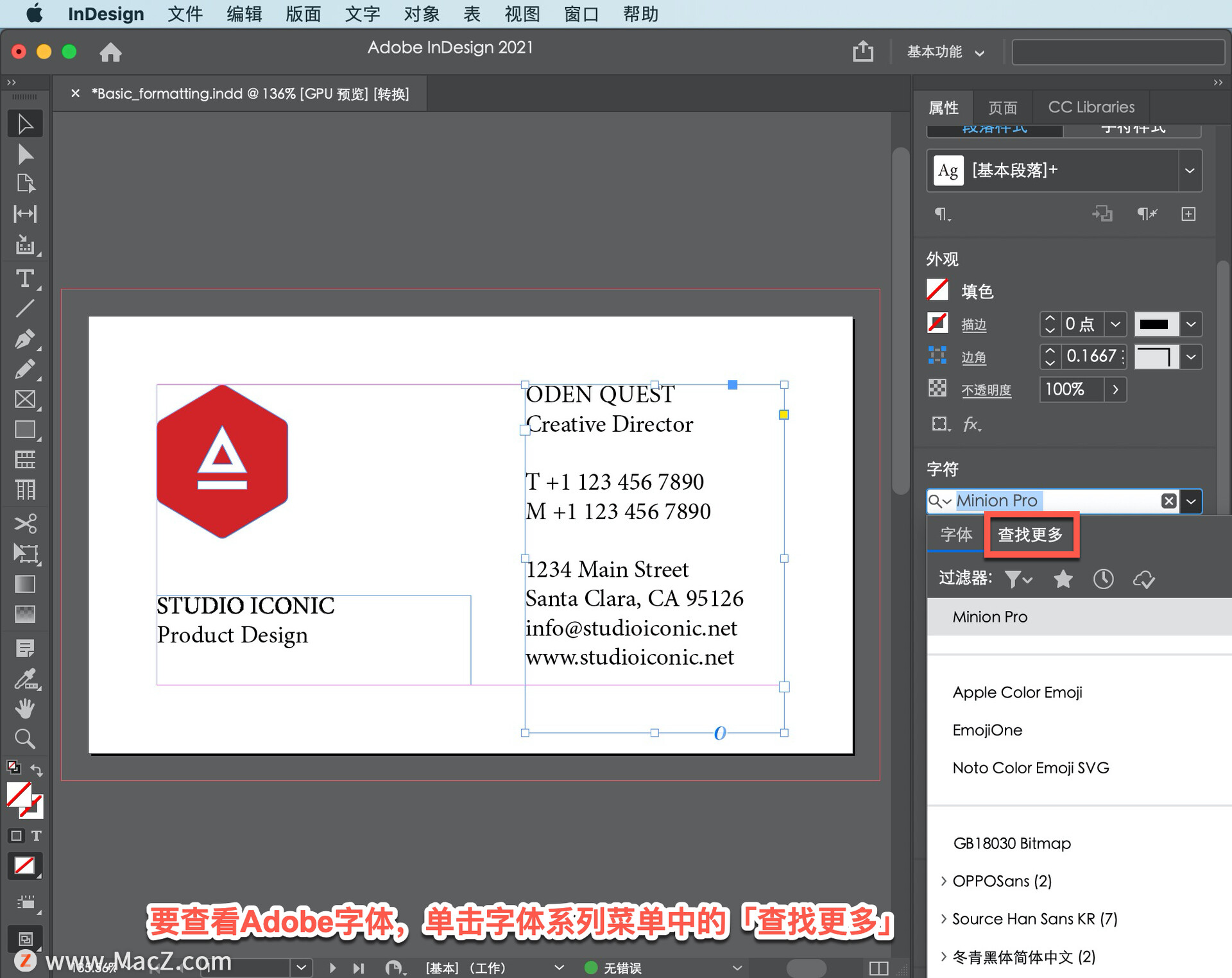Open the 文字 menu
The height and width of the screenshot is (978, 1232).
tap(363, 14)
